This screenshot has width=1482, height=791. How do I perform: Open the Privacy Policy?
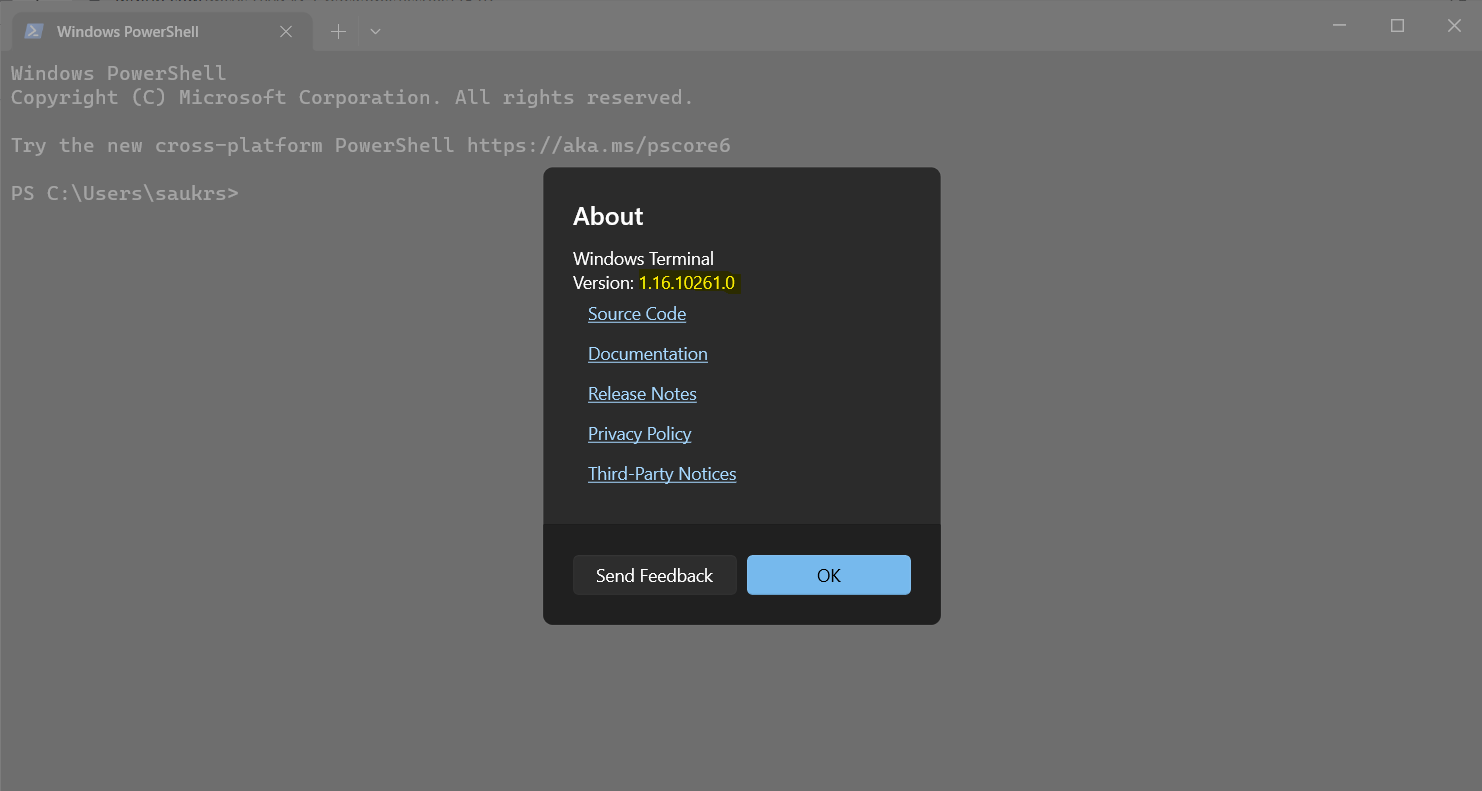click(x=639, y=433)
